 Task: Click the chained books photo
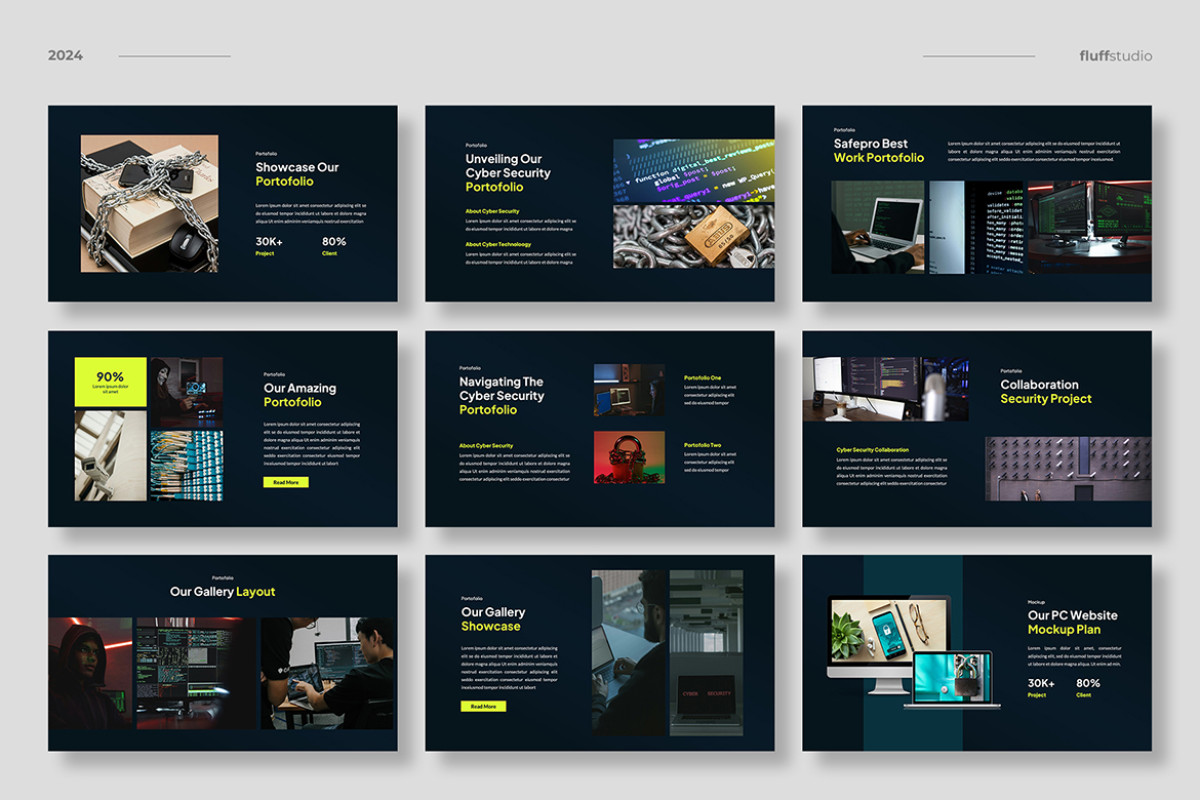click(149, 203)
